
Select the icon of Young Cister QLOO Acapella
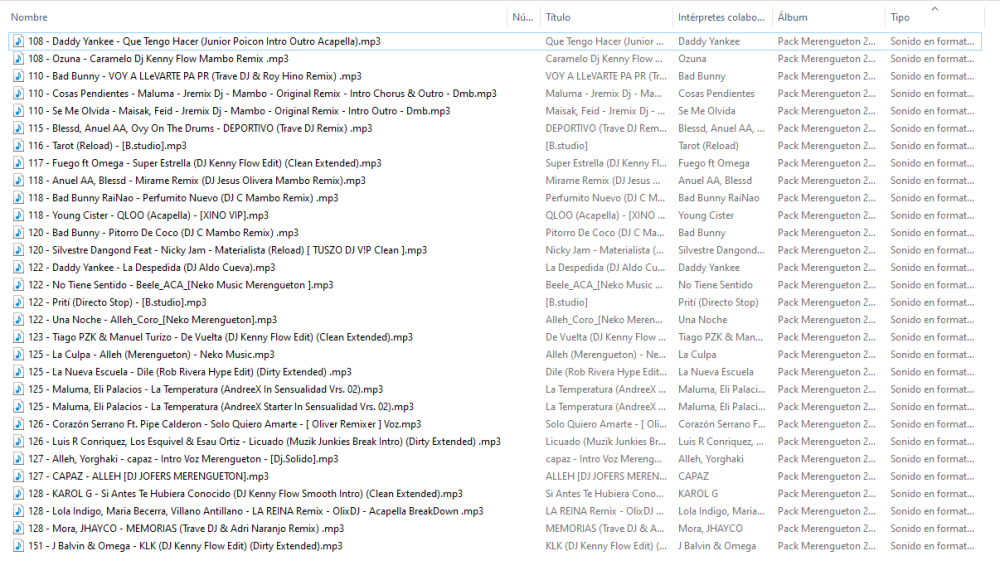coord(18,215)
